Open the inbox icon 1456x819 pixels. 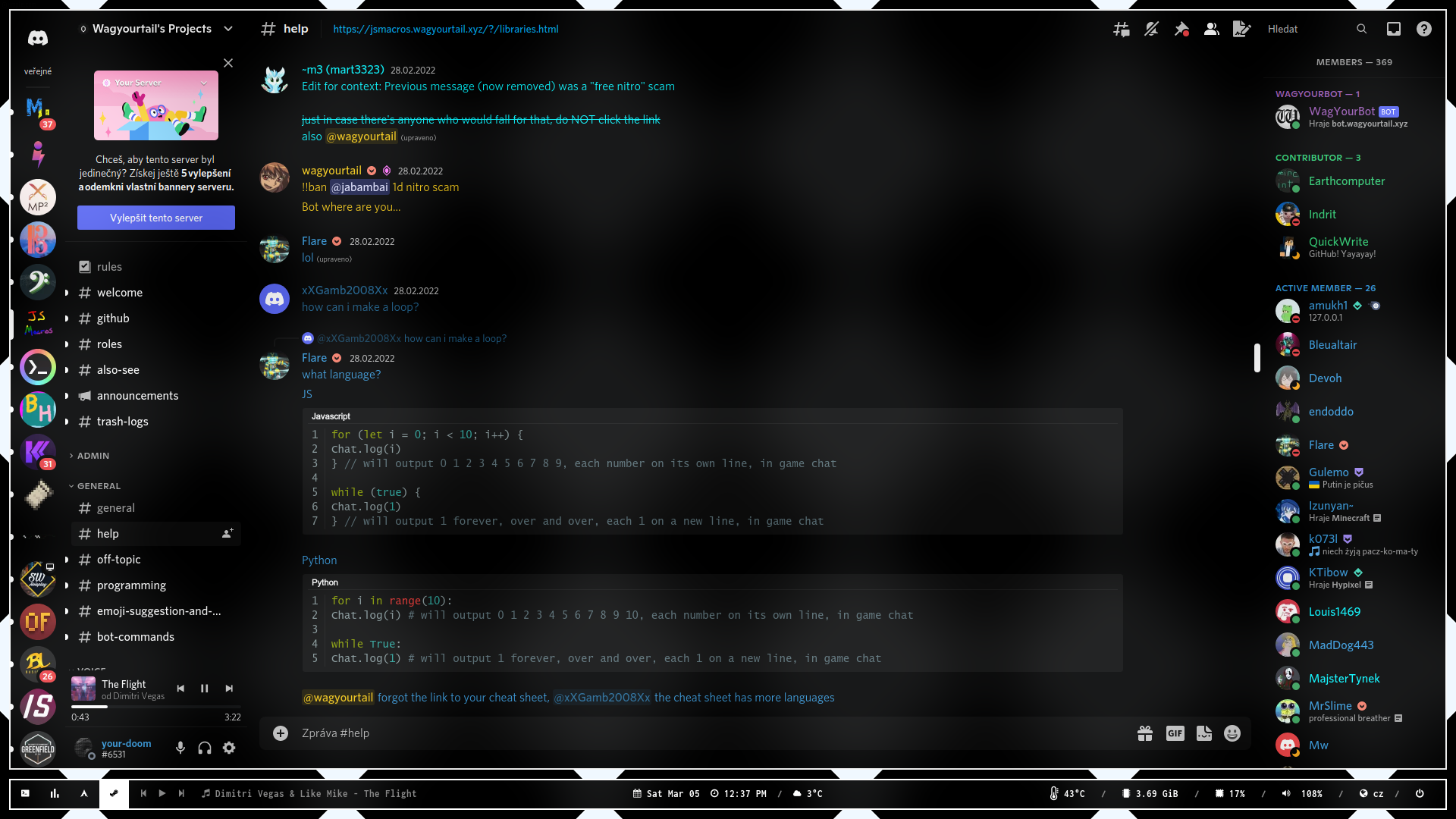1393,29
